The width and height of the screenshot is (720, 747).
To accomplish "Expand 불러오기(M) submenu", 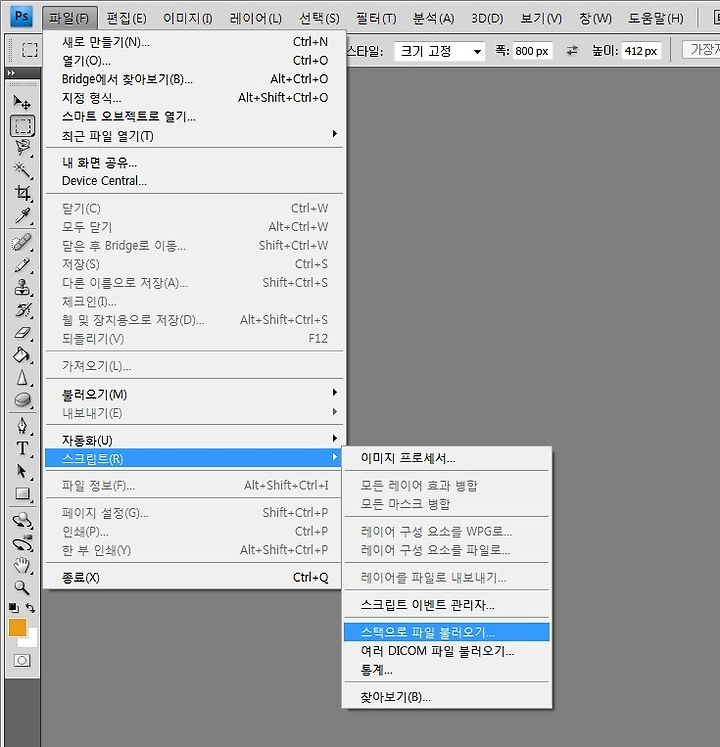I will point(194,394).
